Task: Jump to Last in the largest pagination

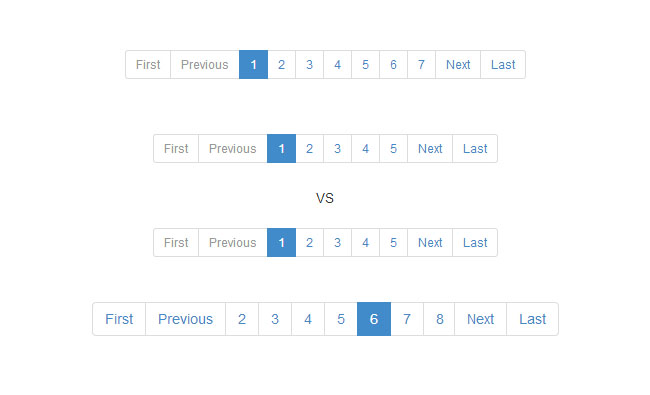Action: [x=533, y=319]
